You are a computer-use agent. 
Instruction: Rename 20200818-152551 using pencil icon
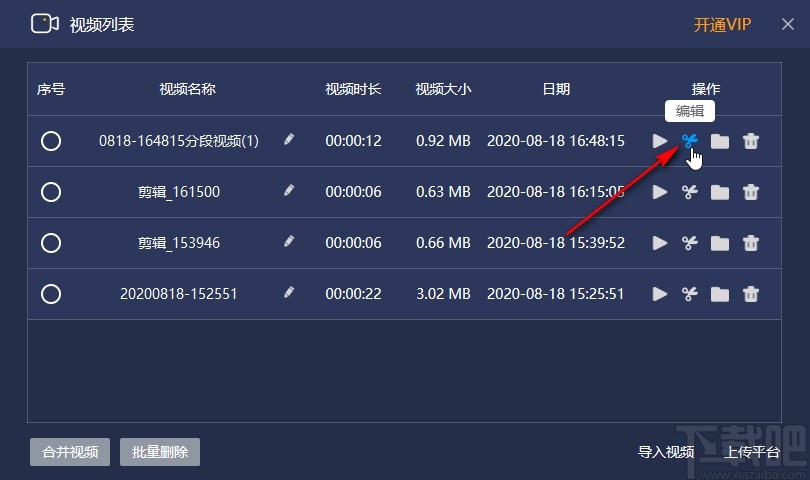pos(289,292)
